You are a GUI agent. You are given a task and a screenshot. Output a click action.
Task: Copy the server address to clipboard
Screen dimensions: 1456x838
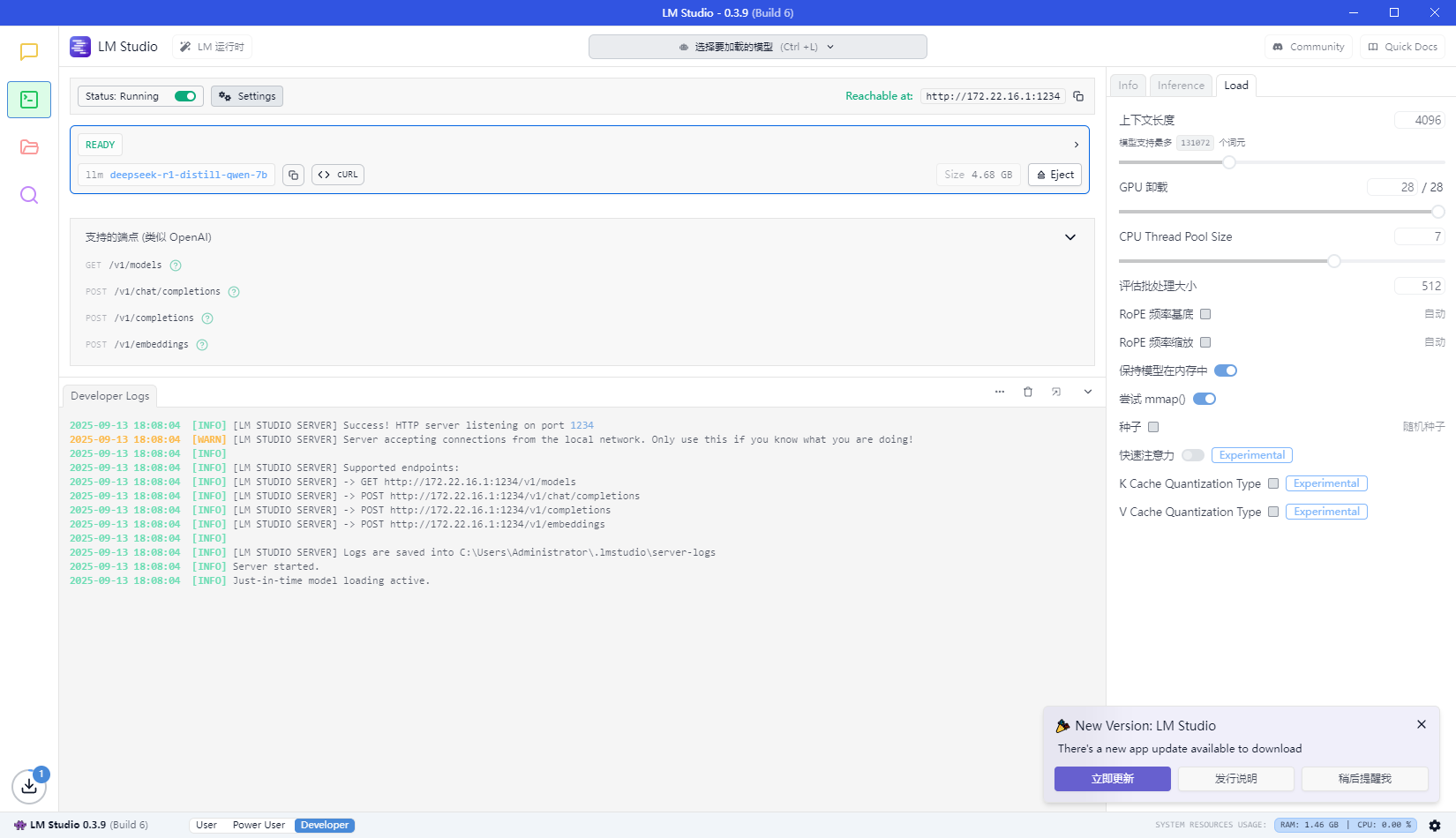click(1078, 96)
